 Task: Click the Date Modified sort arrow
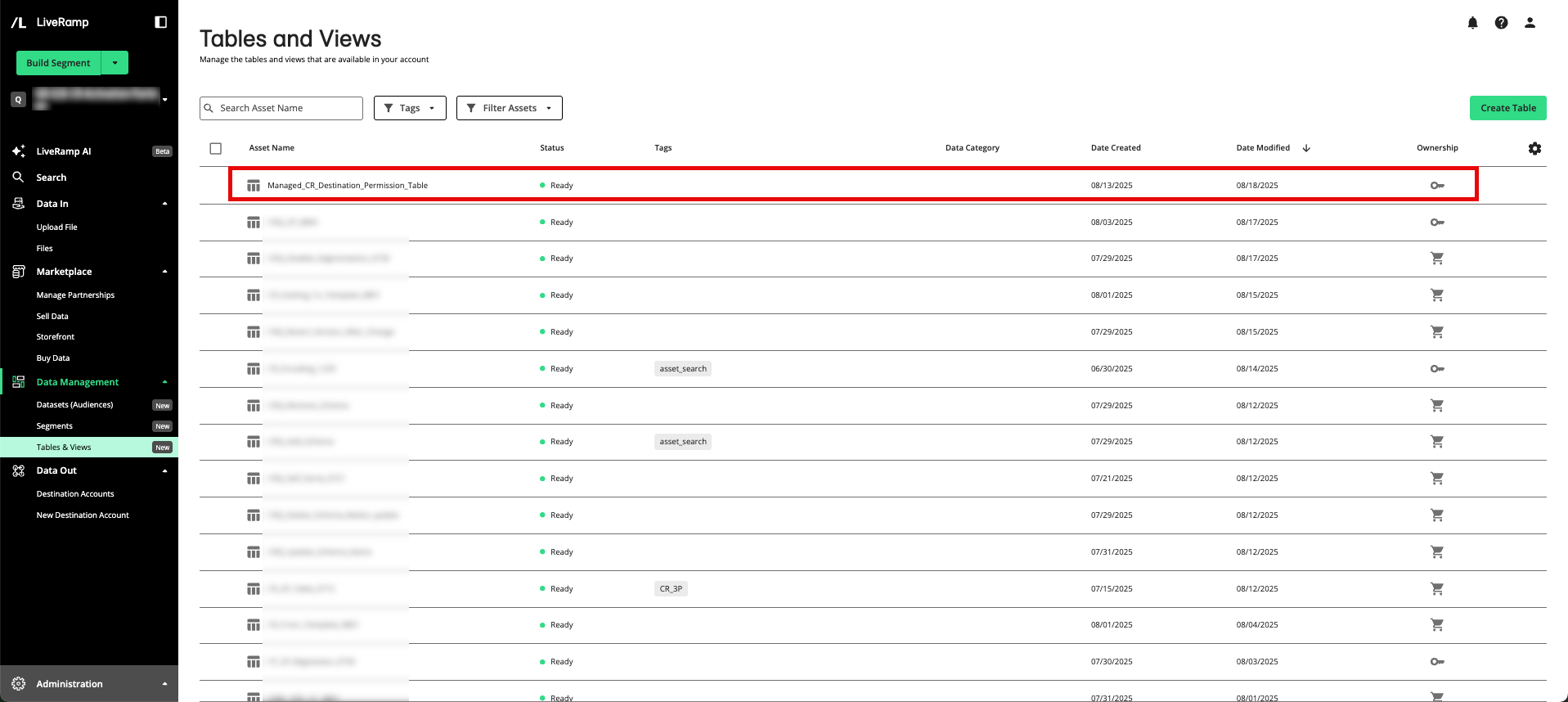click(x=1306, y=148)
